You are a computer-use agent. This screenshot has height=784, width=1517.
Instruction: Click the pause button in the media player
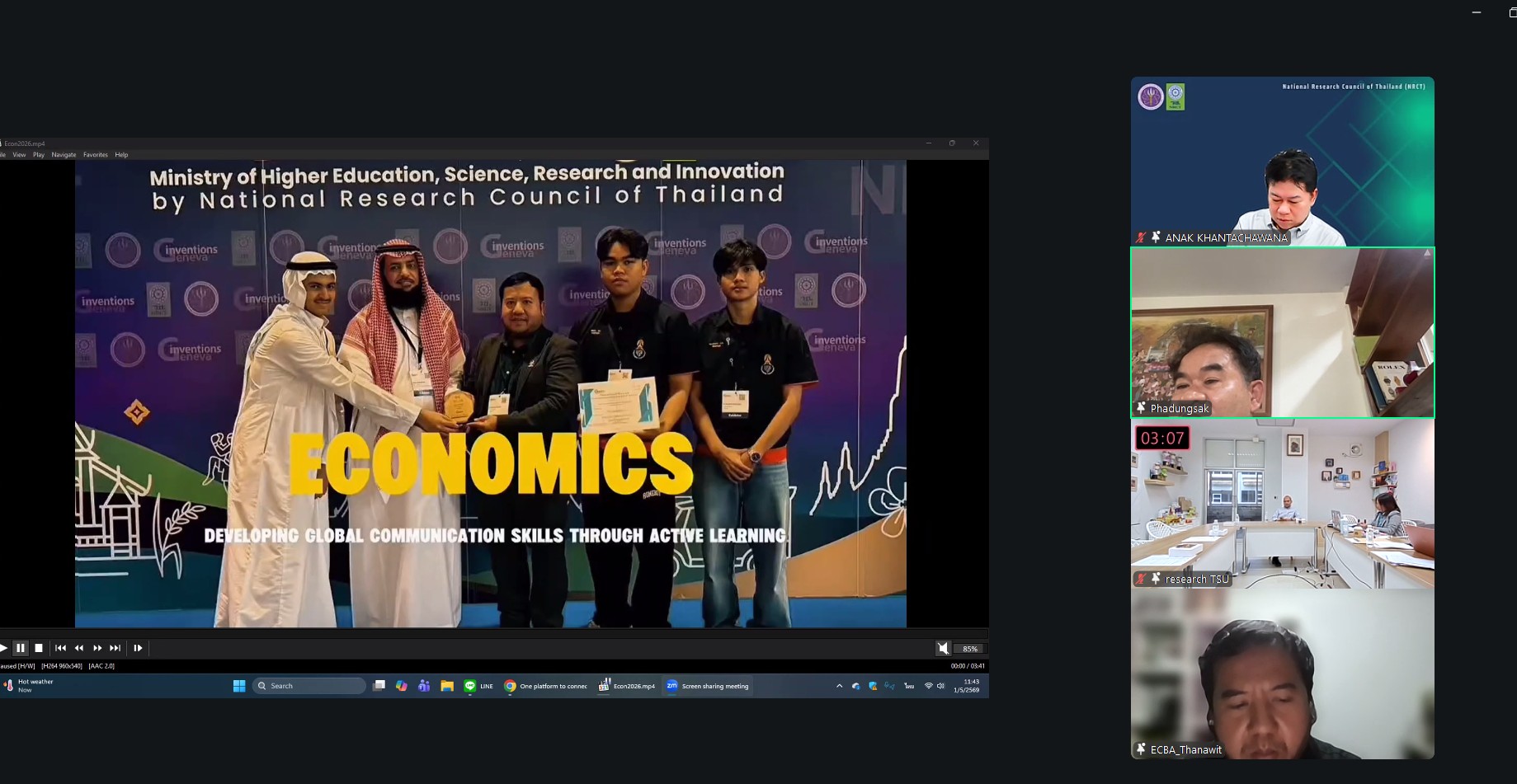point(21,648)
